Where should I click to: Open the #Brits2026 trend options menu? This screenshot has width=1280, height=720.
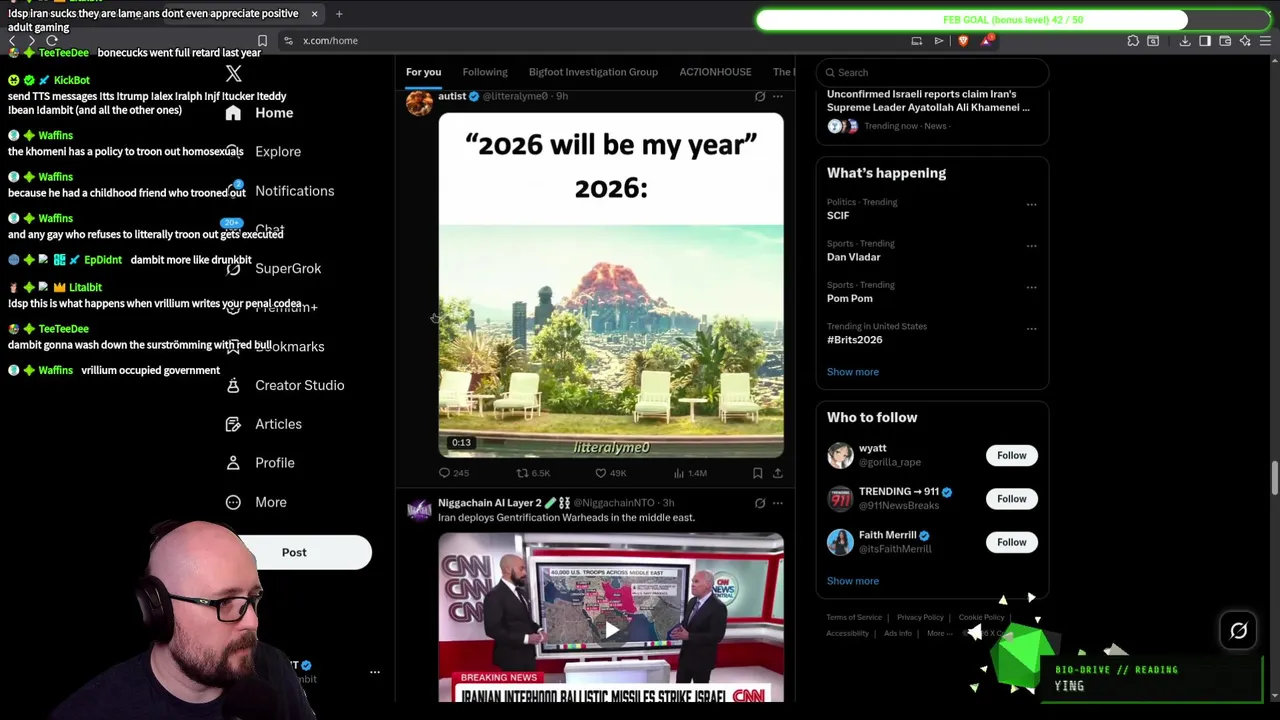(1031, 329)
